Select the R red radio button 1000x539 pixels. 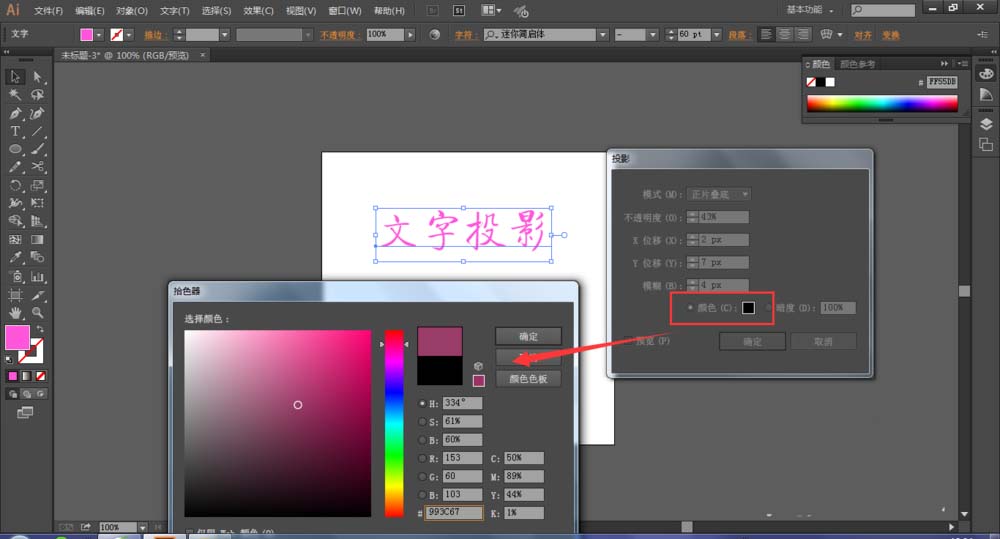click(422, 458)
